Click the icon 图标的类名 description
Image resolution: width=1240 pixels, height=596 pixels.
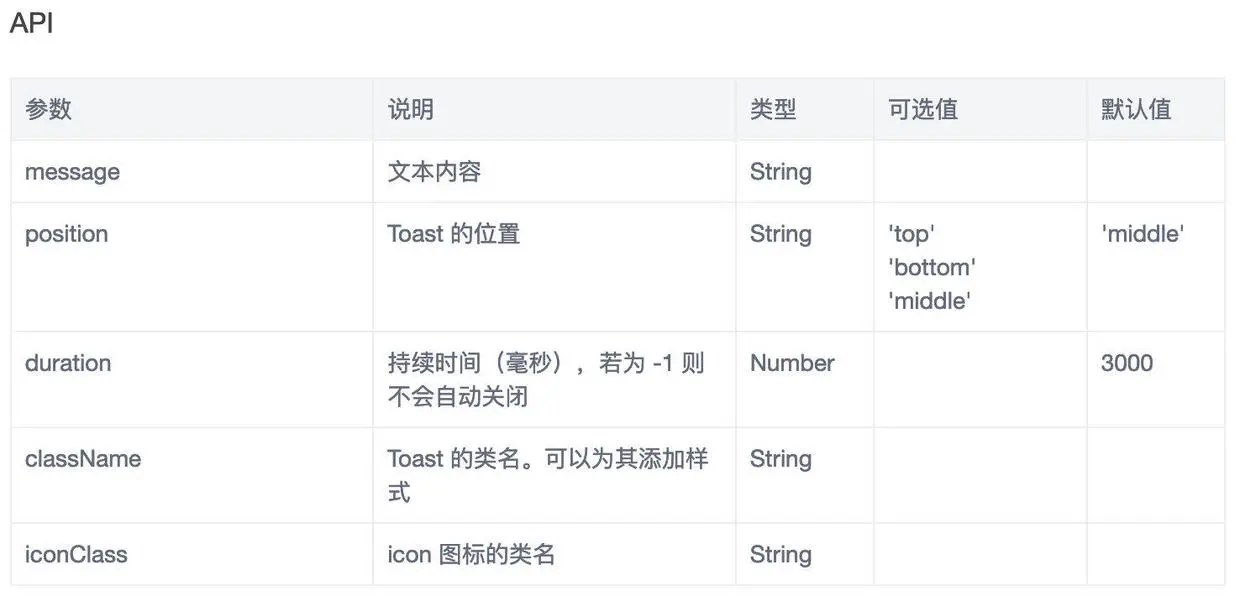coord(470,554)
